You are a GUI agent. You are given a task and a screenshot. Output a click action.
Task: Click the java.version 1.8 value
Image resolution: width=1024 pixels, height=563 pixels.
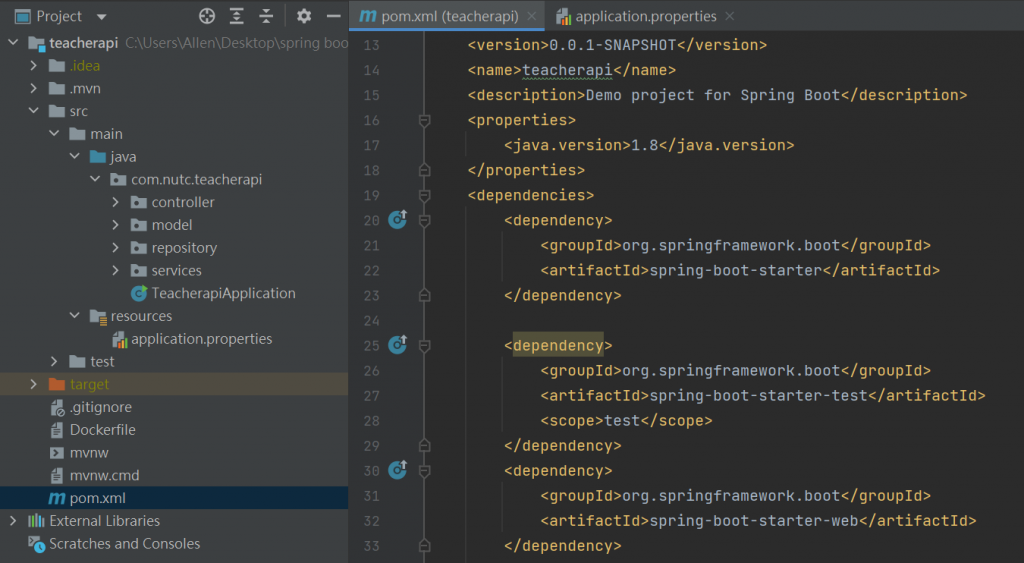click(x=645, y=145)
